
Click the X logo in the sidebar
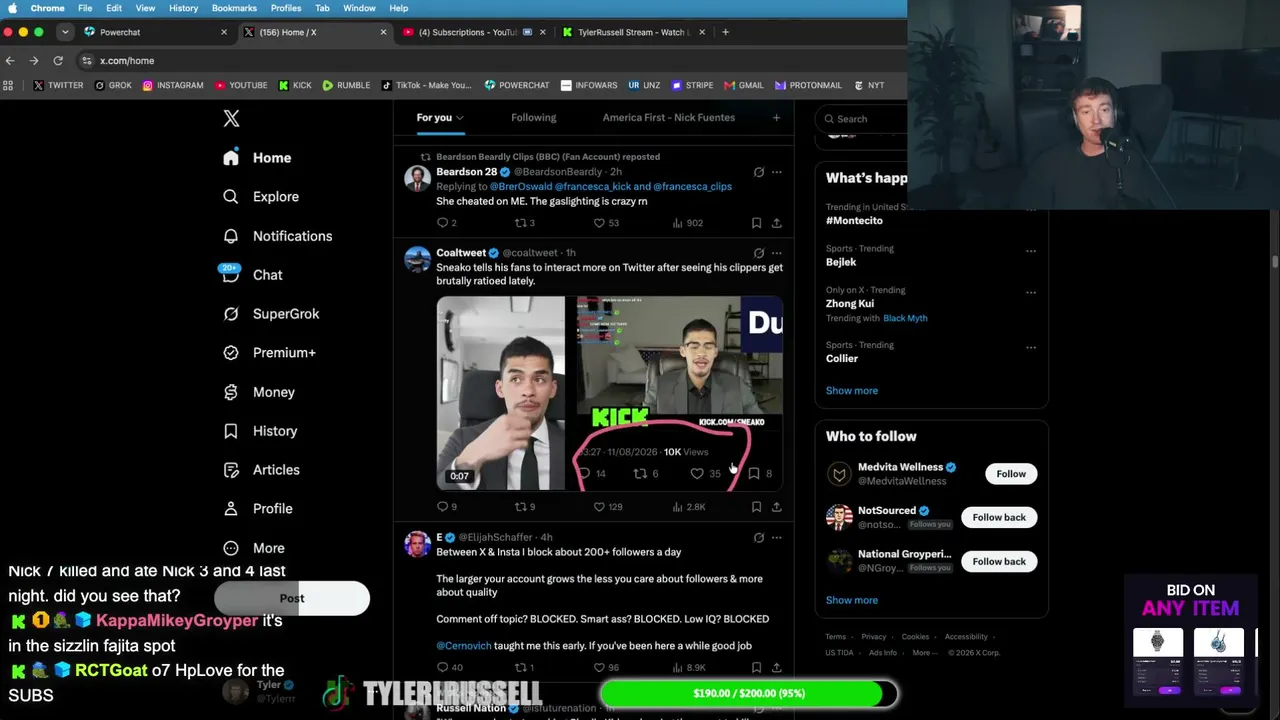click(231, 118)
